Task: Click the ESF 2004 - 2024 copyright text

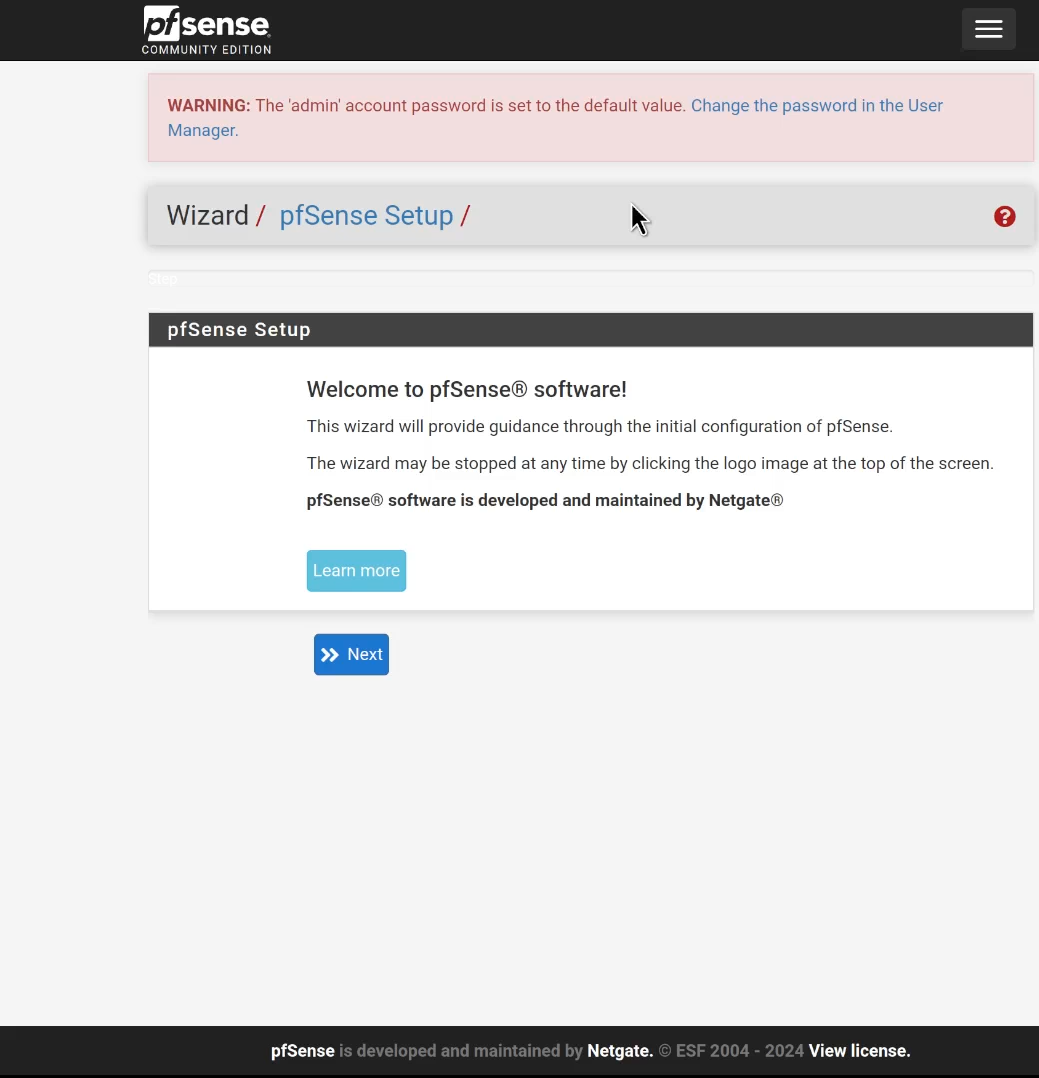Action: click(731, 1050)
